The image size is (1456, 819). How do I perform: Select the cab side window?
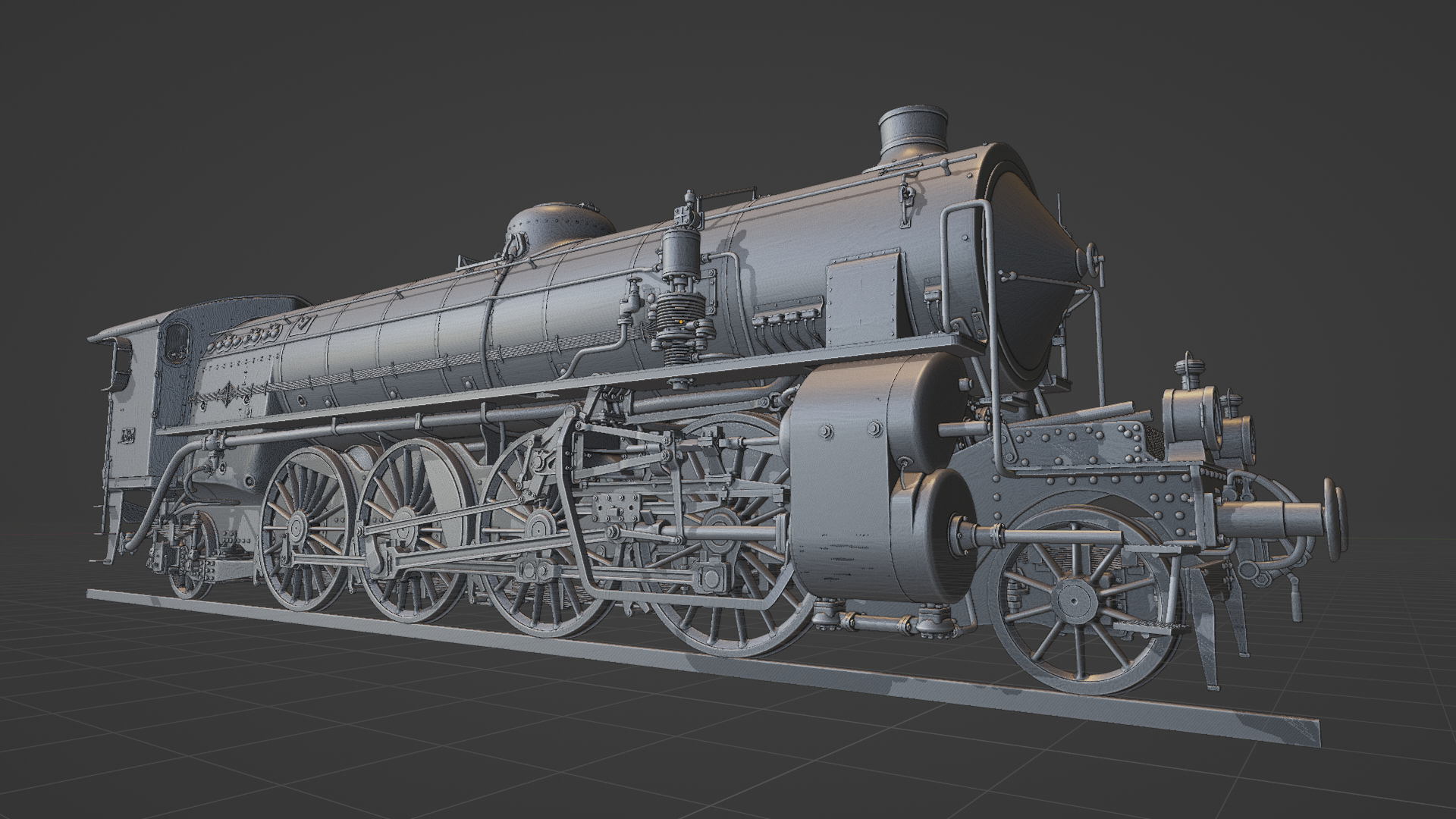(177, 341)
